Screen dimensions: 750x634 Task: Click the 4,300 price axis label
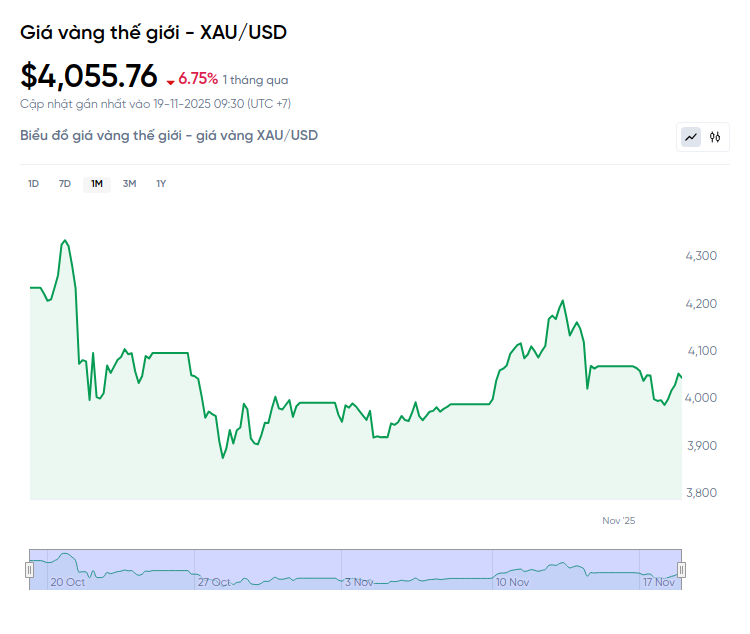(701, 256)
